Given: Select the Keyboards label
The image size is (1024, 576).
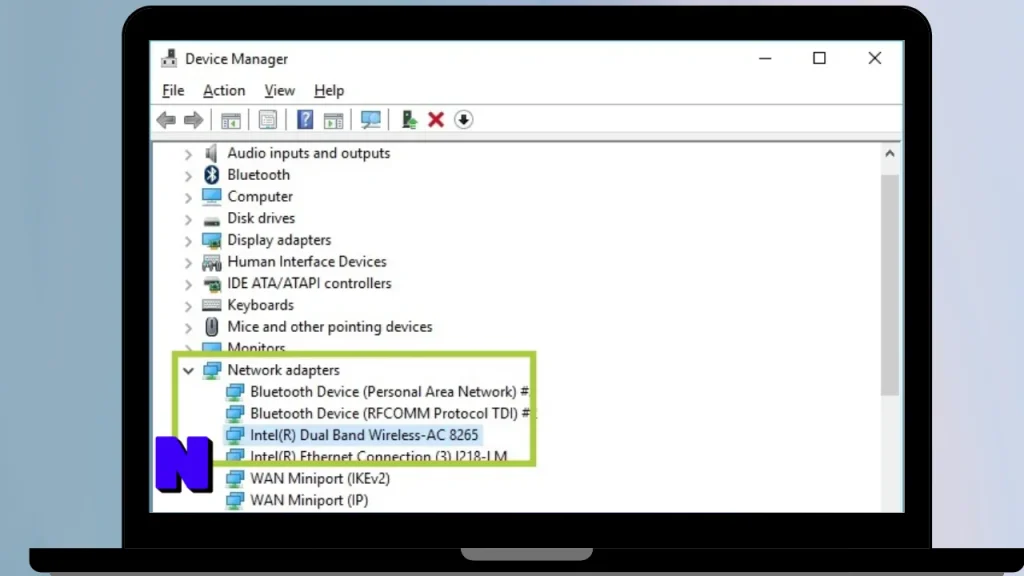Looking at the screenshot, I should point(261,305).
